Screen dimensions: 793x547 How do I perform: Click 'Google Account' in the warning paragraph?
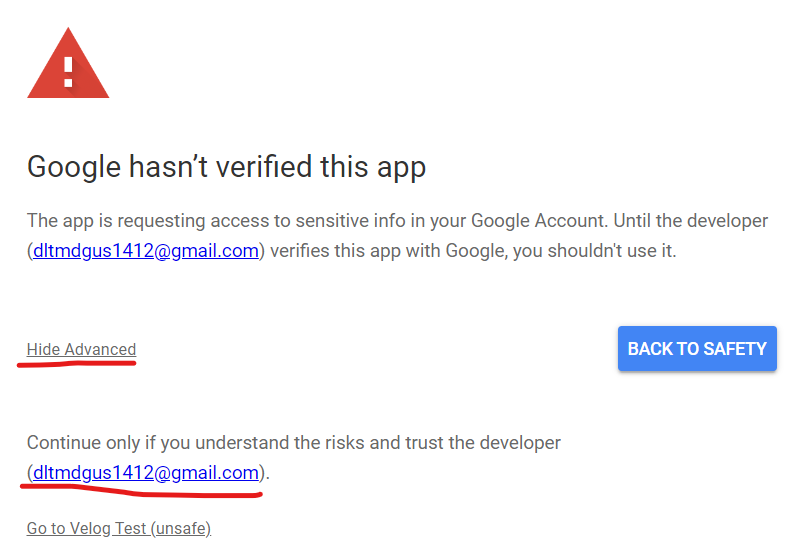click(538, 221)
